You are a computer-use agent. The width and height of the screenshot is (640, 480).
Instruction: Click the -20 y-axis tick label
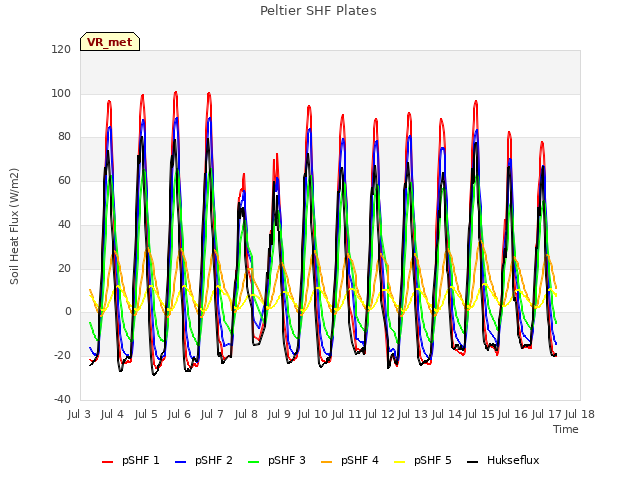point(63,356)
